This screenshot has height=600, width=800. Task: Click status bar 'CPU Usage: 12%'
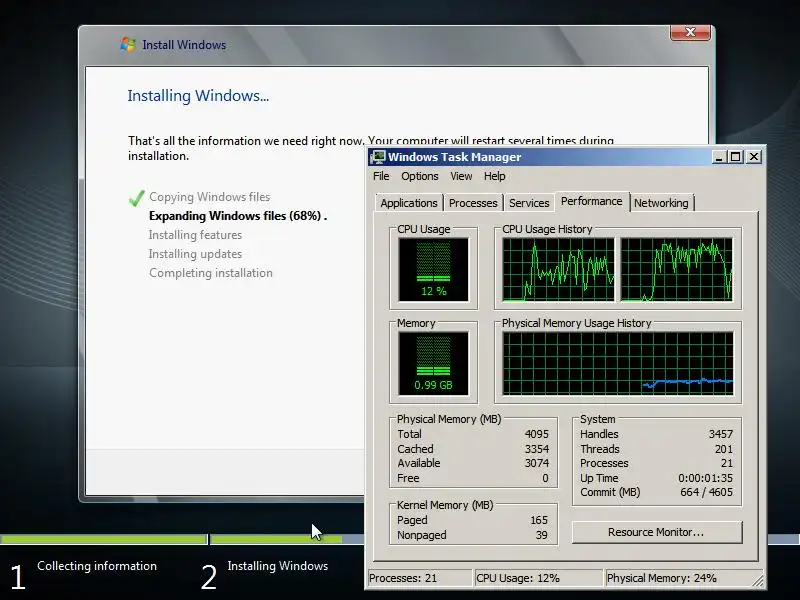point(518,578)
